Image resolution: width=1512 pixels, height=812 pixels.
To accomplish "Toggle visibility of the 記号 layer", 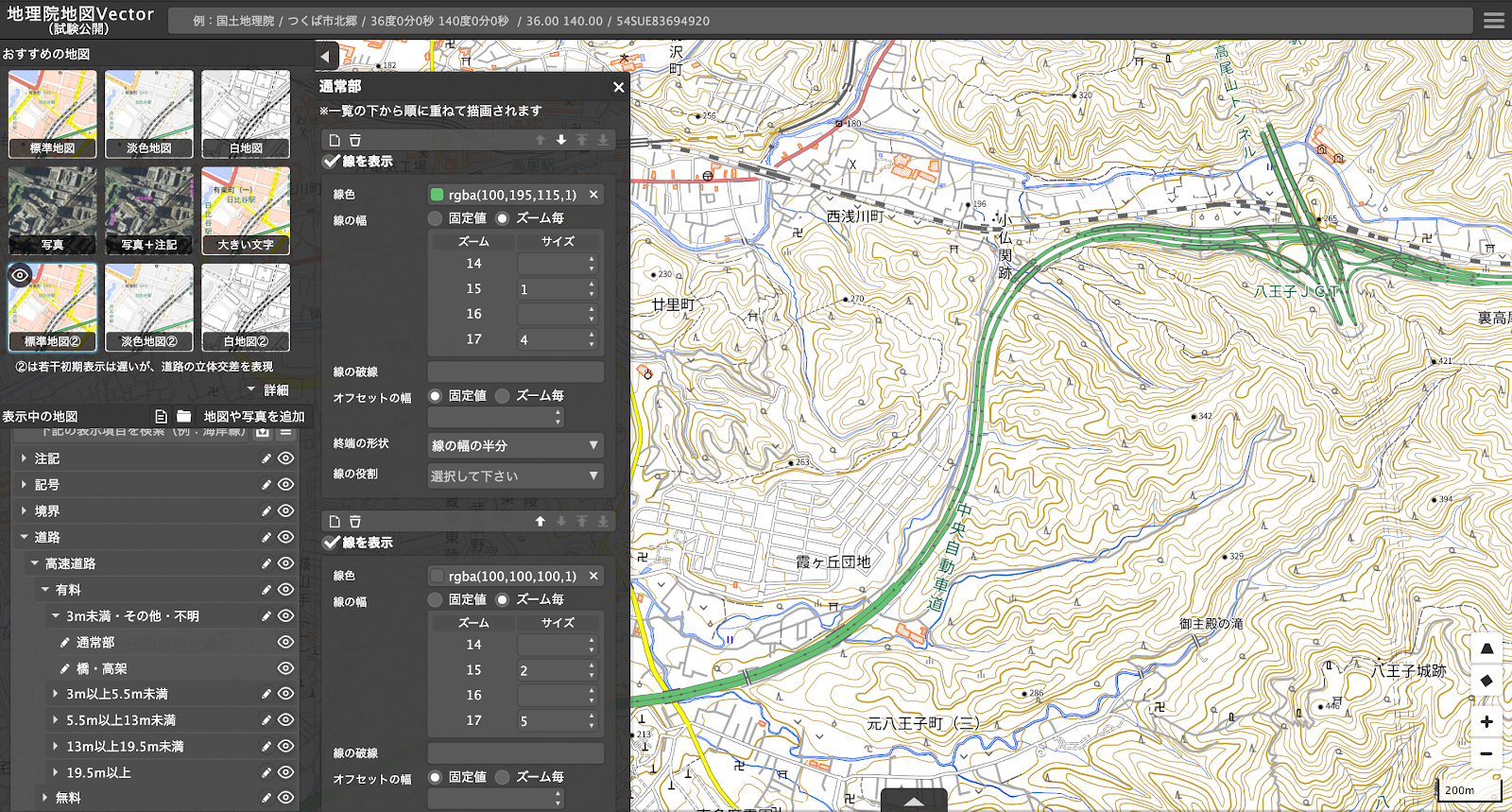I will click(285, 484).
